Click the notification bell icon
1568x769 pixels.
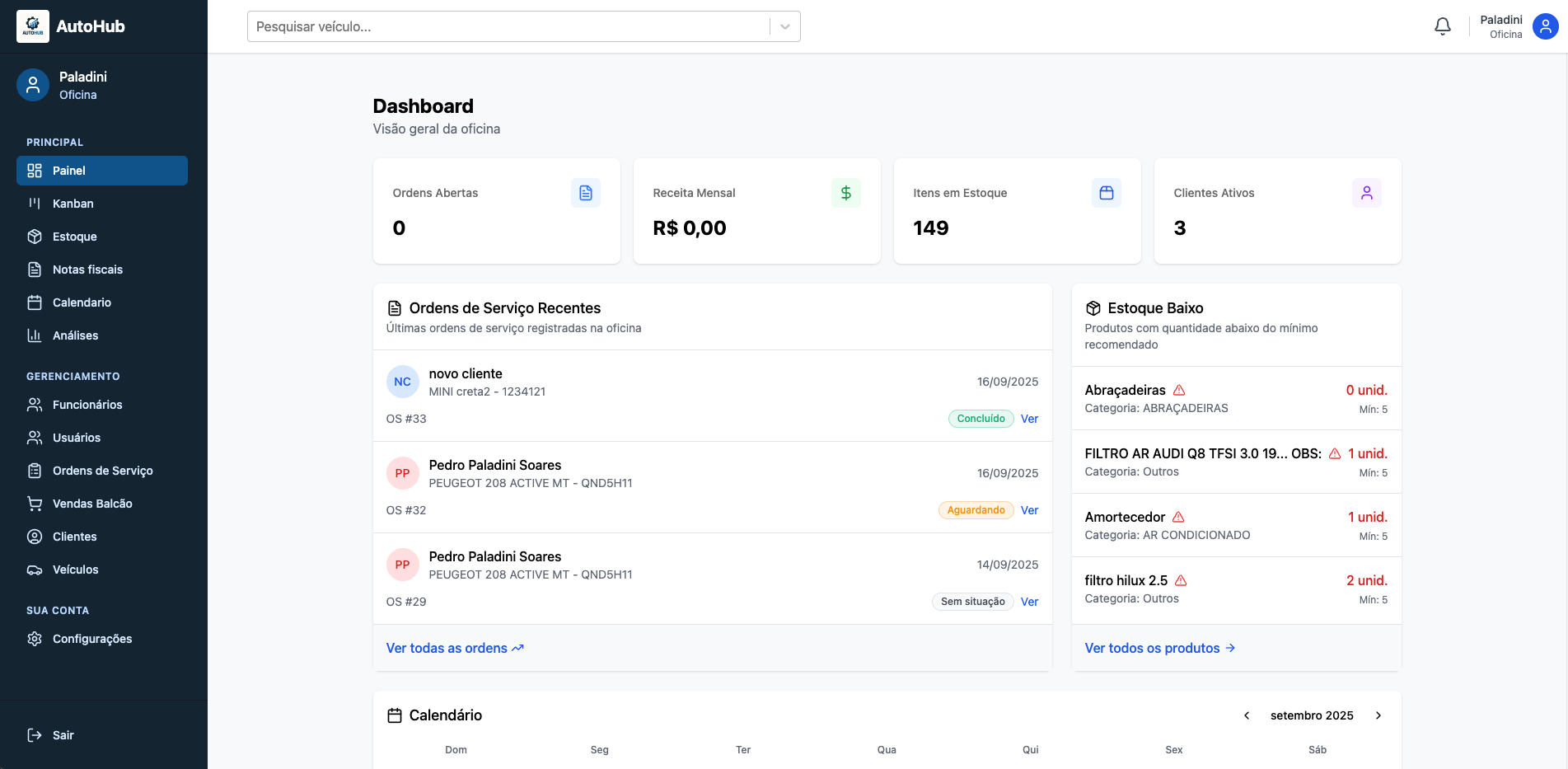tap(1442, 26)
